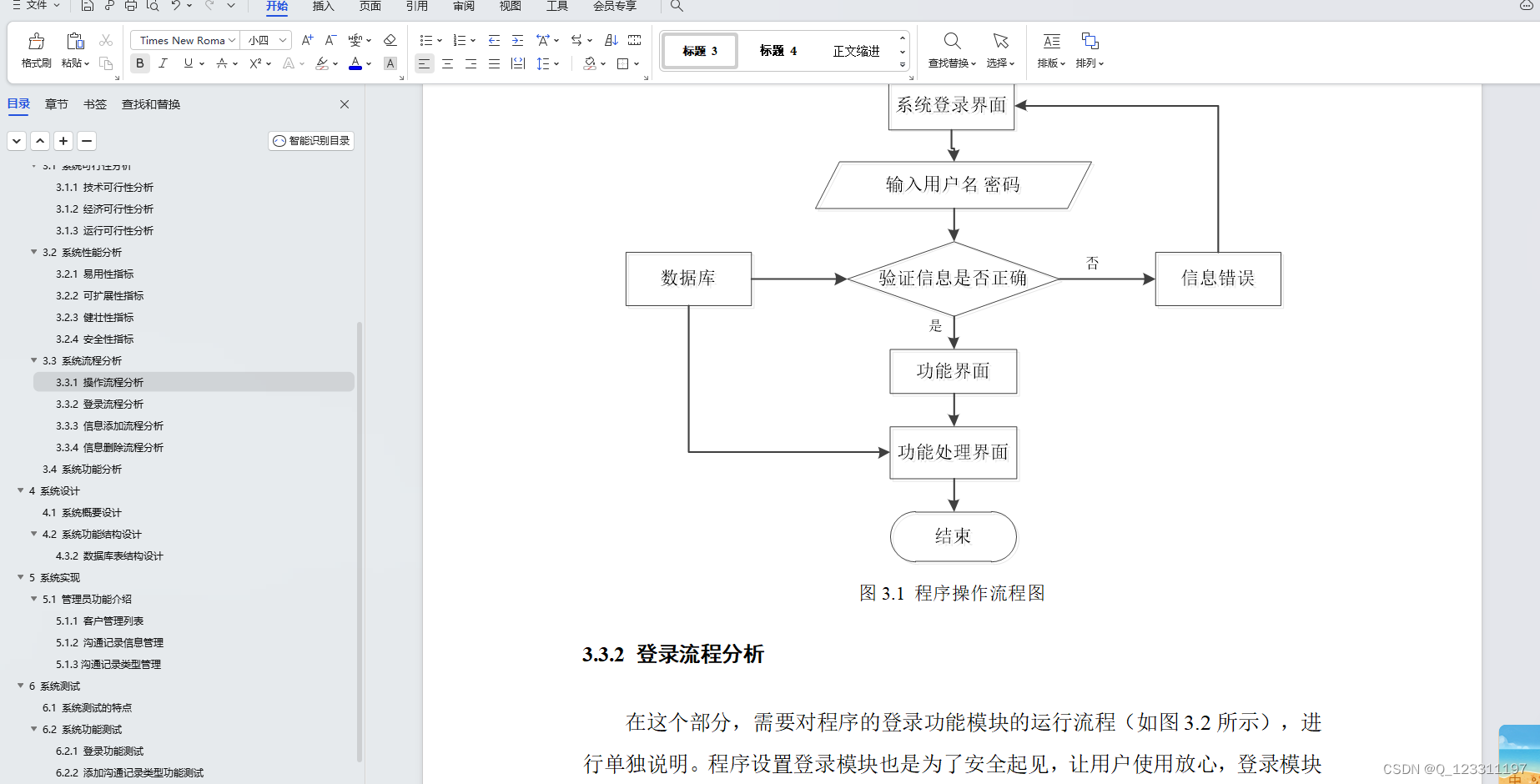
Task: Expand the styles gallery more arrow
Action: point(902,65)
